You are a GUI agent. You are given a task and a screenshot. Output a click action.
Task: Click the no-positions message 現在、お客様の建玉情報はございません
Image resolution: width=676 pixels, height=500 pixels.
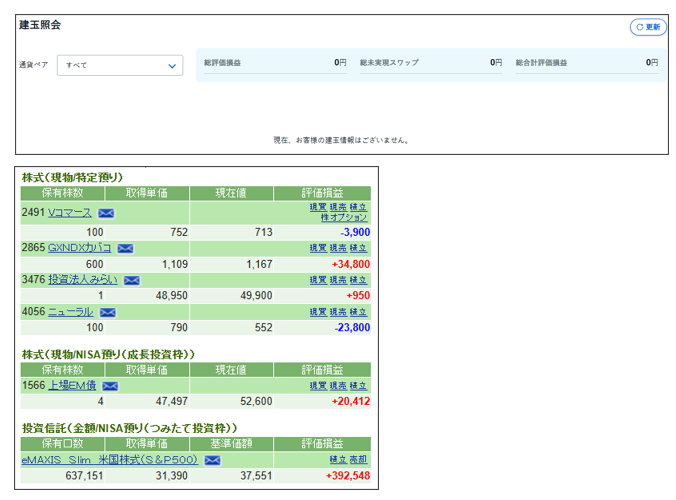(x=341, y=140)
